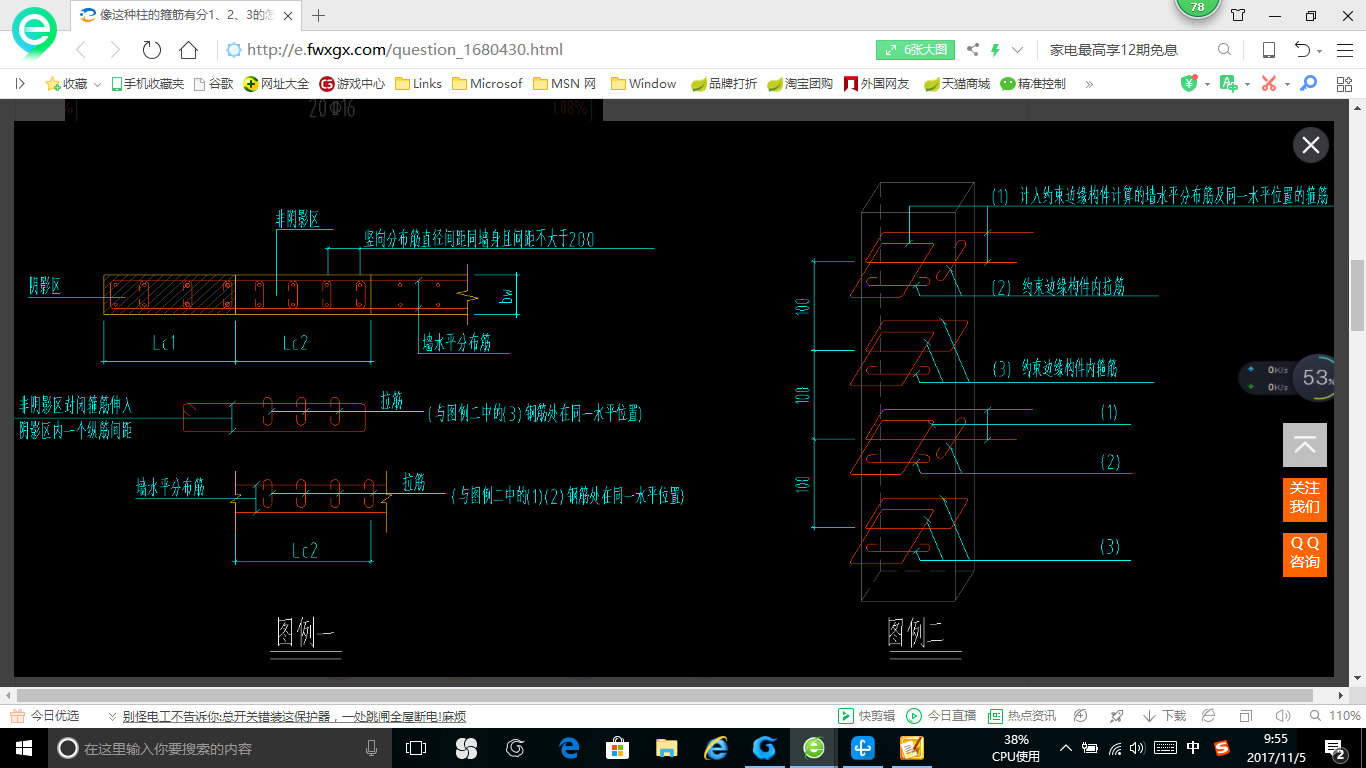This screenshot has width=1366, height=768.
Task: Click the address bar URL field
Action: click(x=545, y=50)
